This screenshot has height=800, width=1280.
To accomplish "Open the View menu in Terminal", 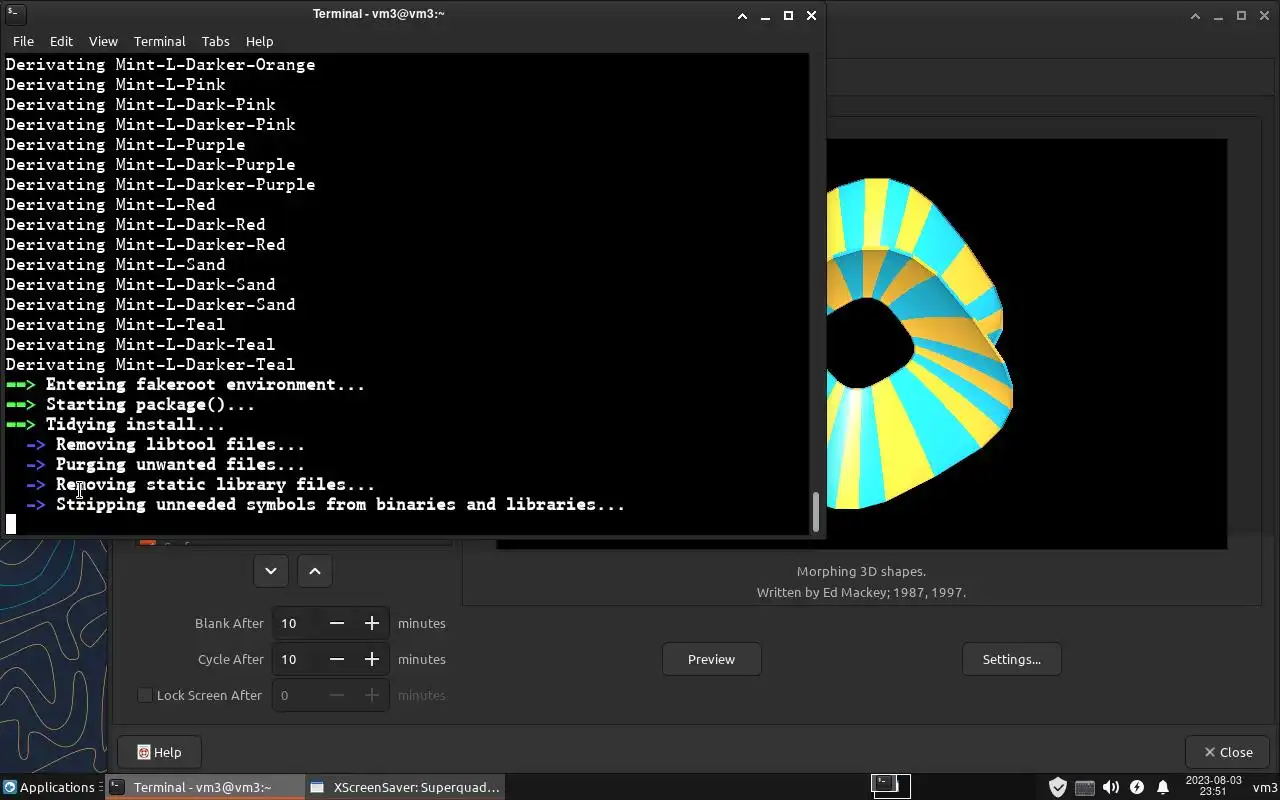I will (103, 41).
